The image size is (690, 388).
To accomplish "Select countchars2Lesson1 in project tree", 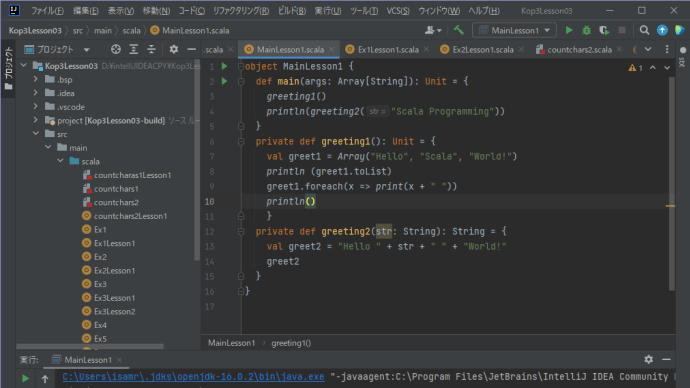I will [130, 216].
